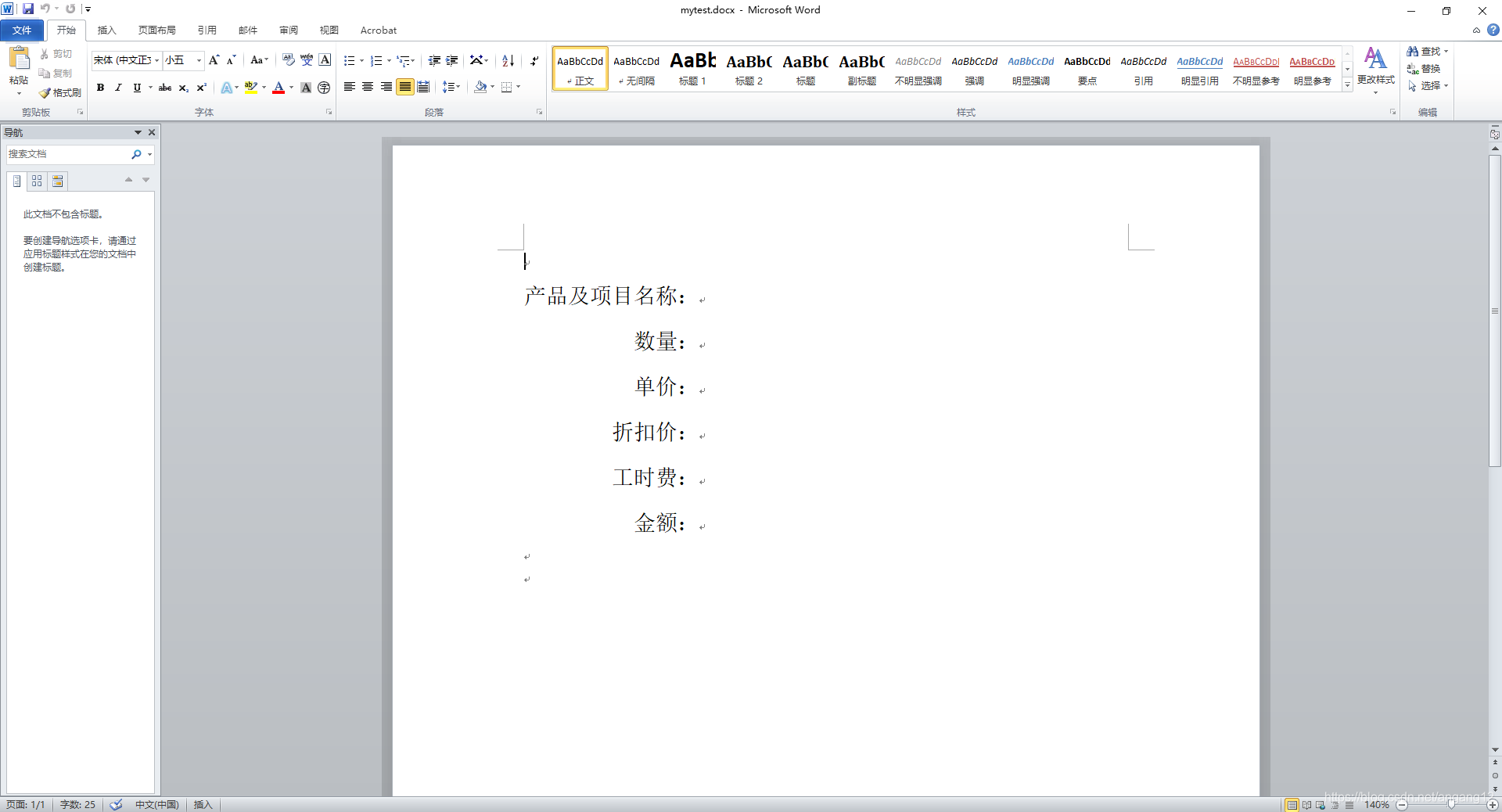
Task: Click 选择 (Select) in the editing group
Action: [1428, 86]
